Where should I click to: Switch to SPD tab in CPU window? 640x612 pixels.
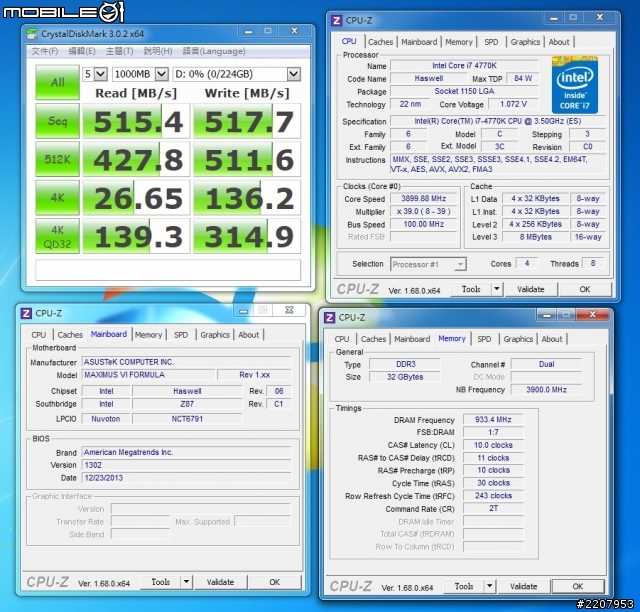(491, 42)
